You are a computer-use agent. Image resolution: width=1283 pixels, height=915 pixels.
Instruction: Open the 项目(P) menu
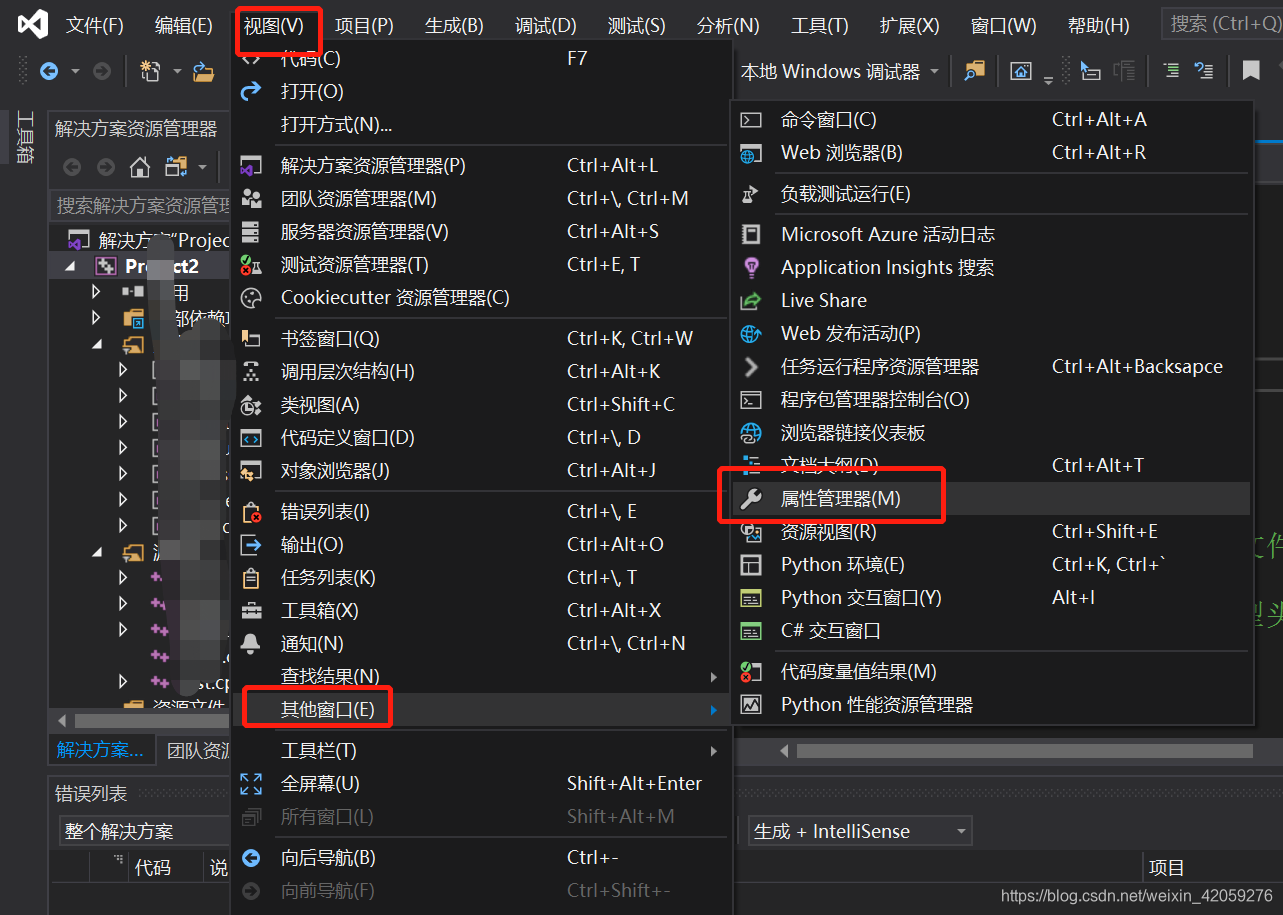point(364,25)
